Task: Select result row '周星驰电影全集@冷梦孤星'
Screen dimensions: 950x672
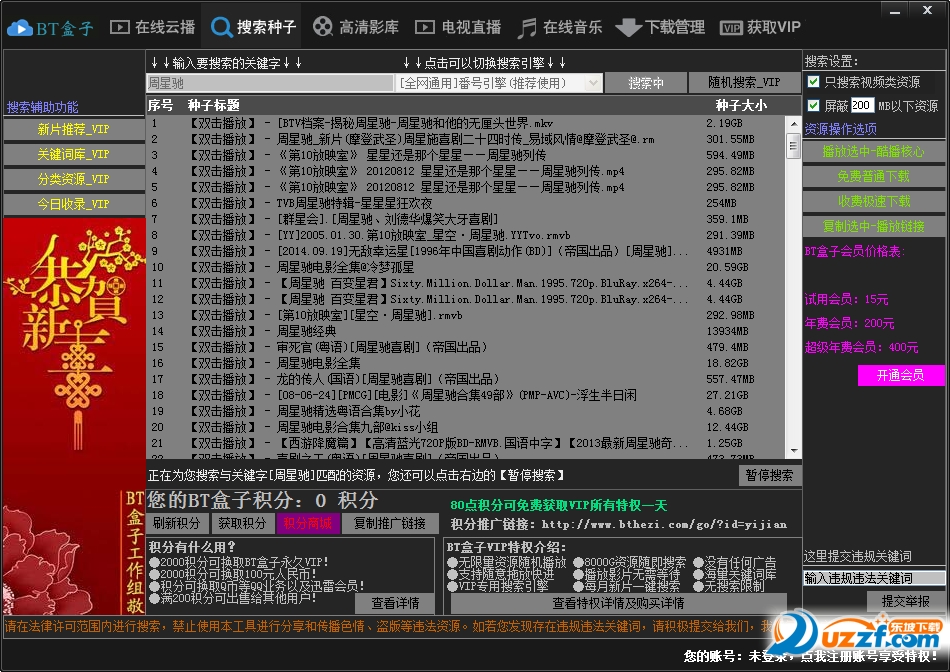Action: [x=467, y=267]
